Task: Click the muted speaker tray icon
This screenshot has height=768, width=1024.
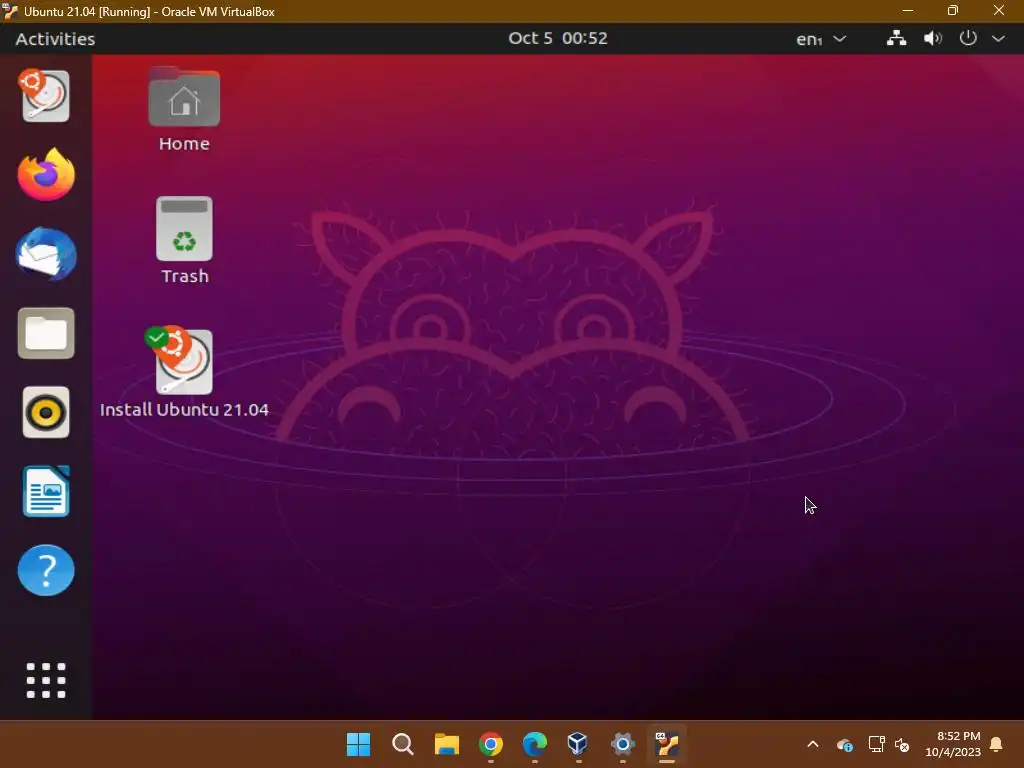Action: point(902,744)
